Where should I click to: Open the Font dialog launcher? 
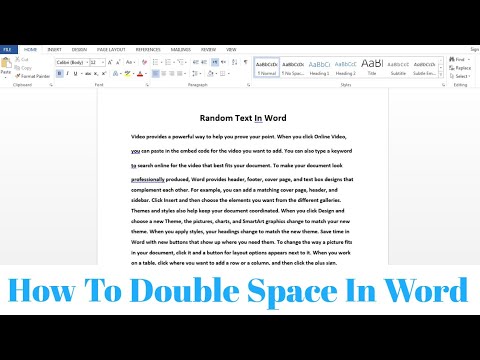click(147, 85)
